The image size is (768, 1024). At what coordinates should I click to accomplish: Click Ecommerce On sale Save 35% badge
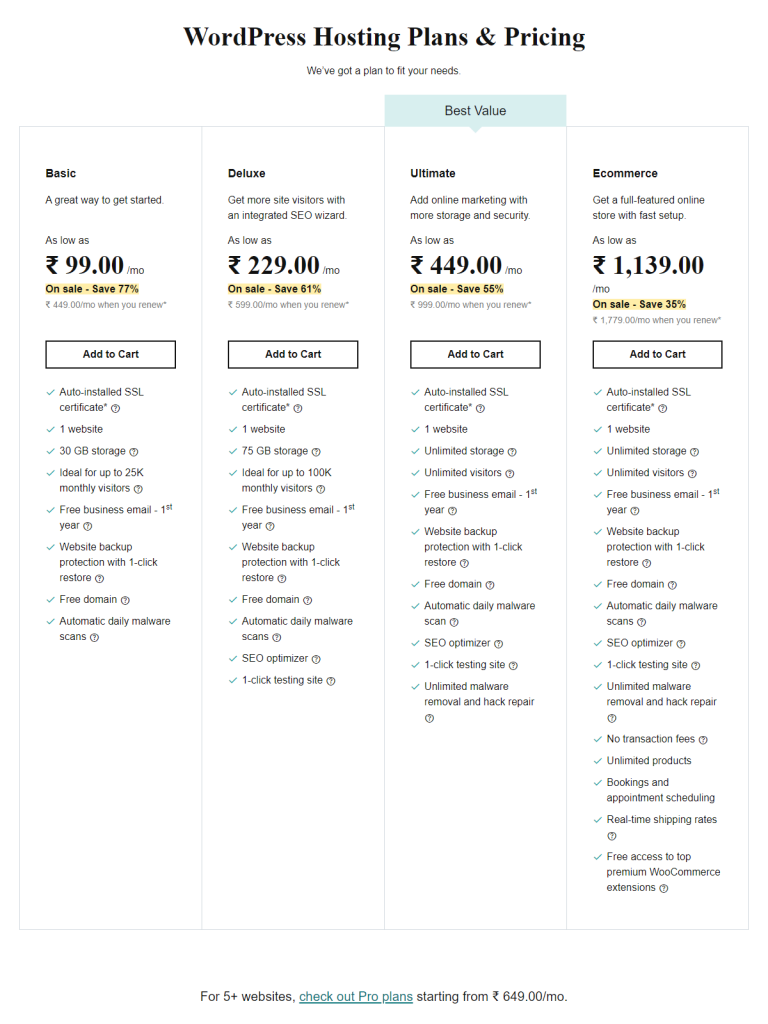point(639,304)
